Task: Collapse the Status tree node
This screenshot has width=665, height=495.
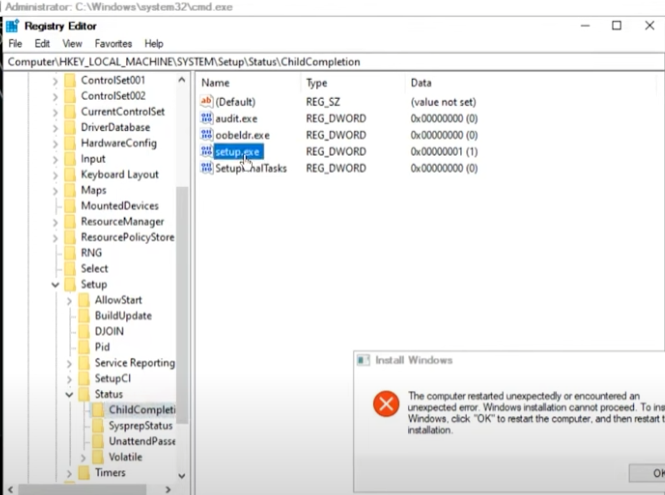Action: pyautogui.click(x=69, y=395)
